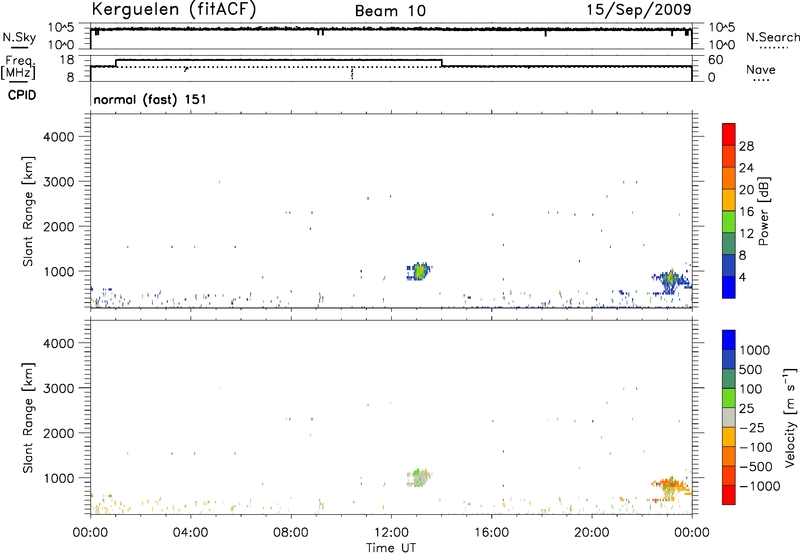This screenshot has width=800, height=554.
Task: Click the '12:00' time tick label
Action: pos(391,533)
